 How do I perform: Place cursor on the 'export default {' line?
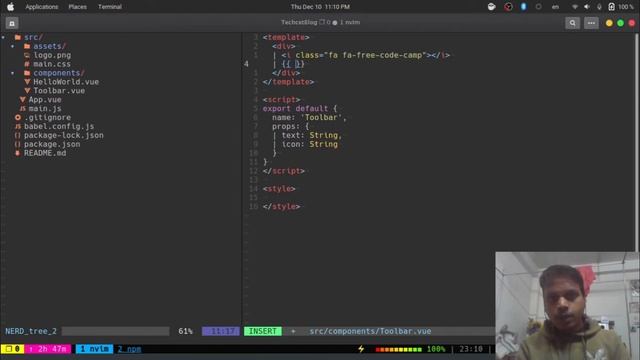[300, 109]
